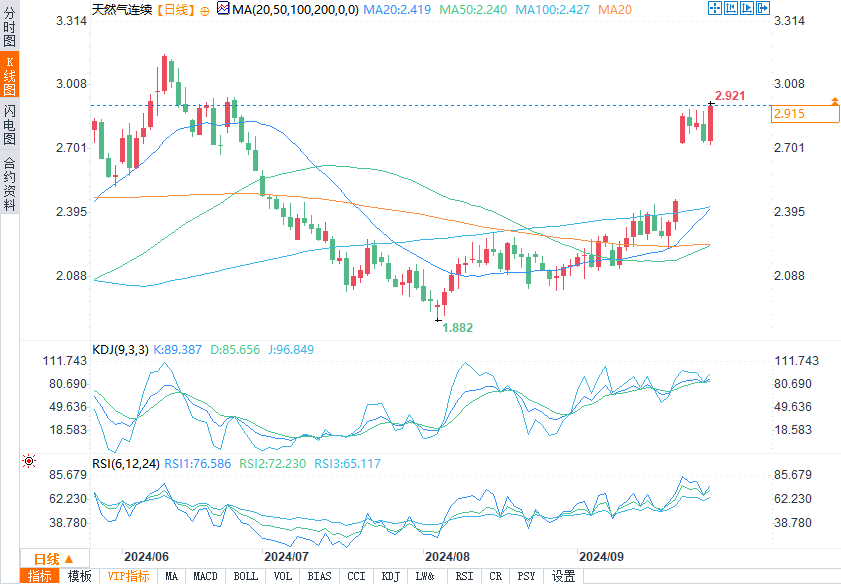
Task: Toggle the BOLL indicator button
Action: tap(245, 576)
